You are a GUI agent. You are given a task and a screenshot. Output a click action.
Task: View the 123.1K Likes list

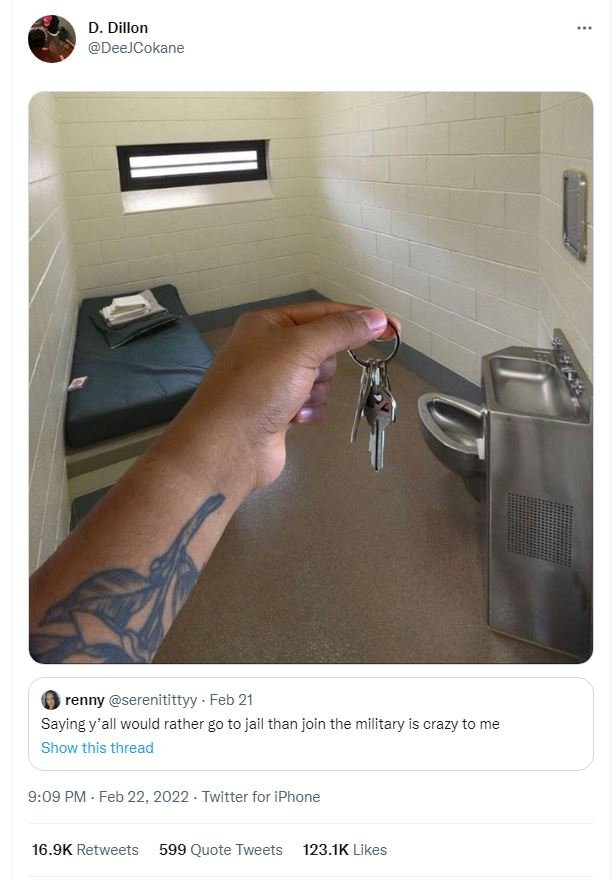click(x=345, y=850)
